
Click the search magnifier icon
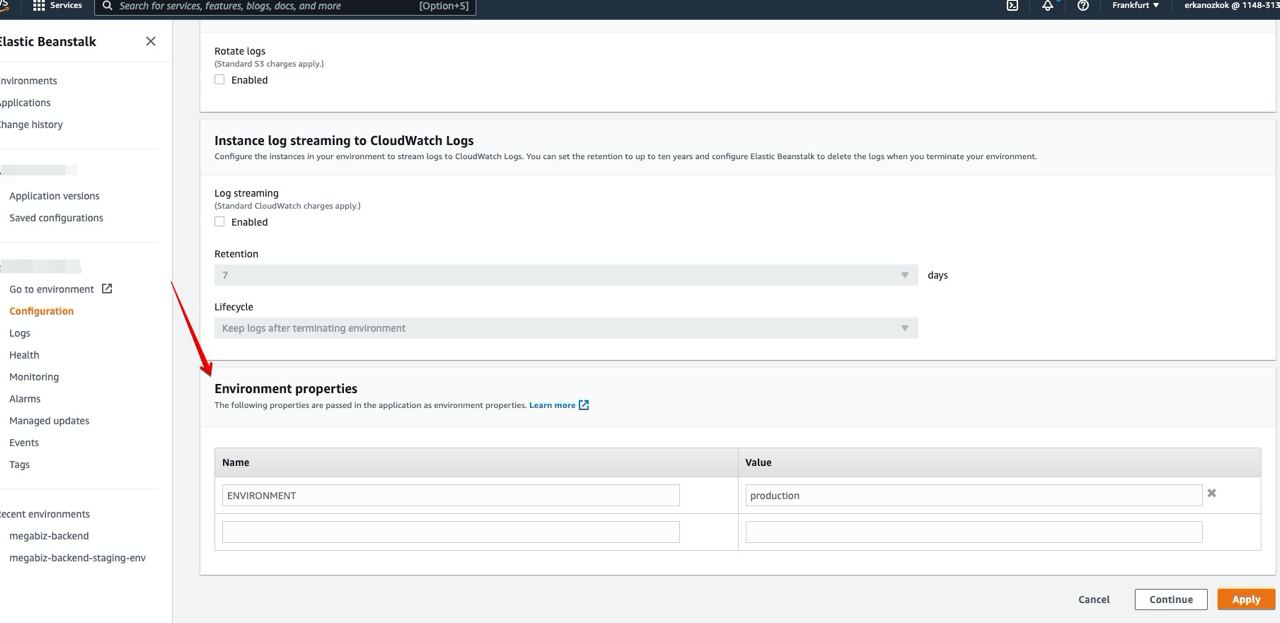(x=107, y=6)
